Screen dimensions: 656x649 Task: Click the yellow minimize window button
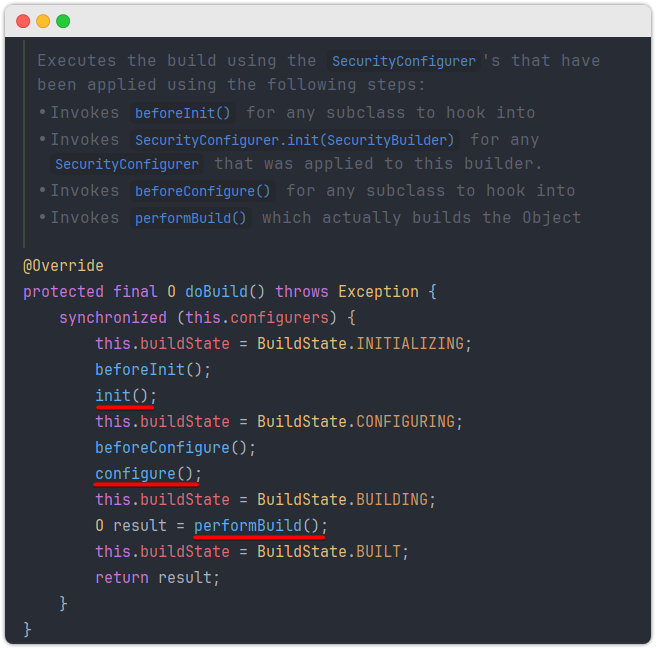[43, 21]
